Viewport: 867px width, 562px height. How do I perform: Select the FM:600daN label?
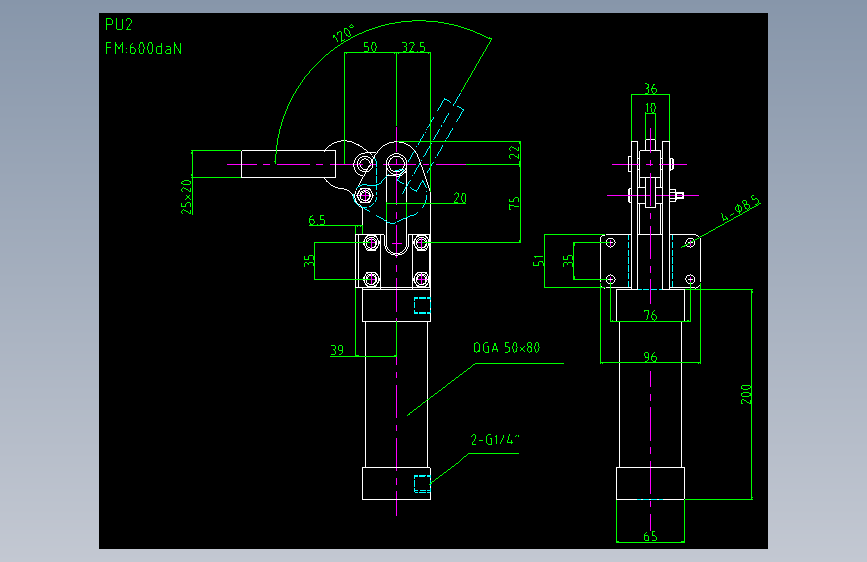143,49
